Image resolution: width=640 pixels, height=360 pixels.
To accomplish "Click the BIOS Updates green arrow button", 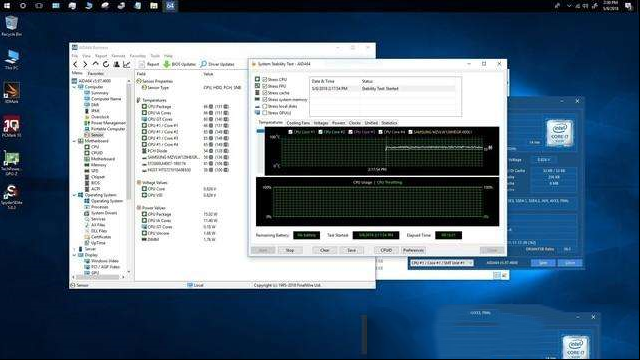I will point(180,64).
